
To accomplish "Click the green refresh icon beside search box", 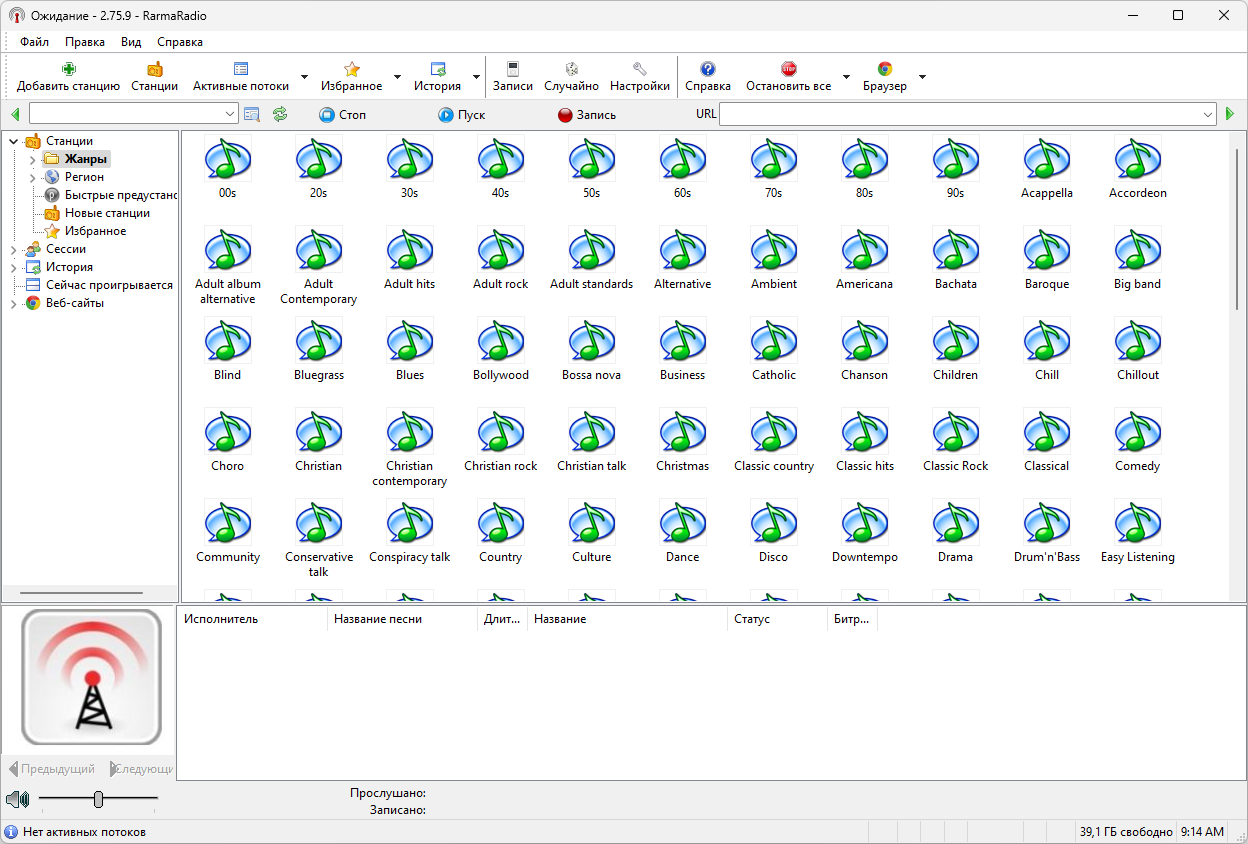I will point(280,115).
